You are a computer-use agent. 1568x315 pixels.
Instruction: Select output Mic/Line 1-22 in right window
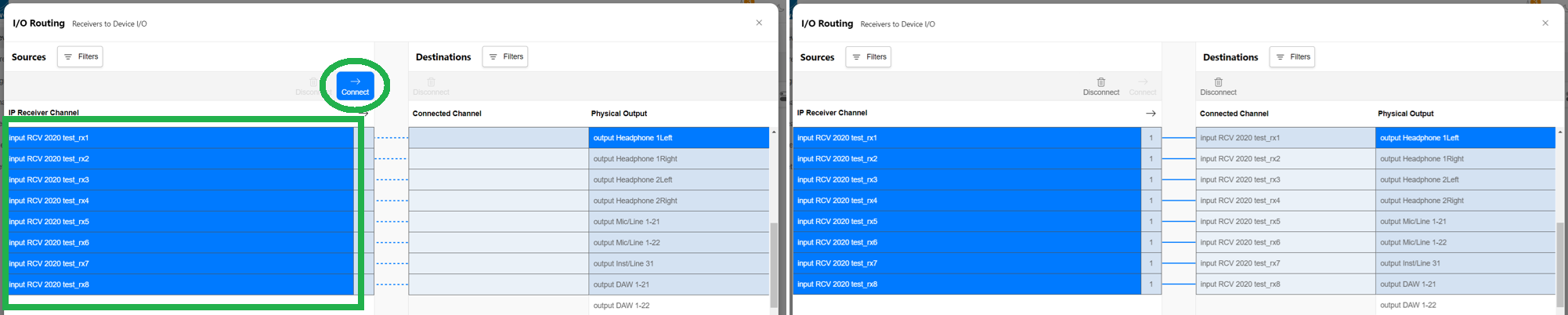[x=1465, y=243]
